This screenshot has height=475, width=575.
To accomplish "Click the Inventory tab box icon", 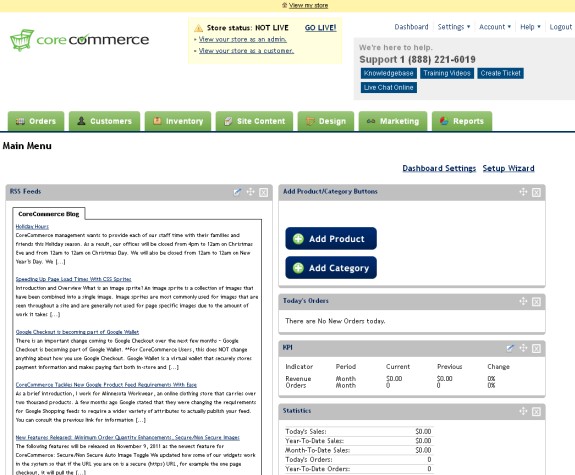I will click(x=157, y=121).
